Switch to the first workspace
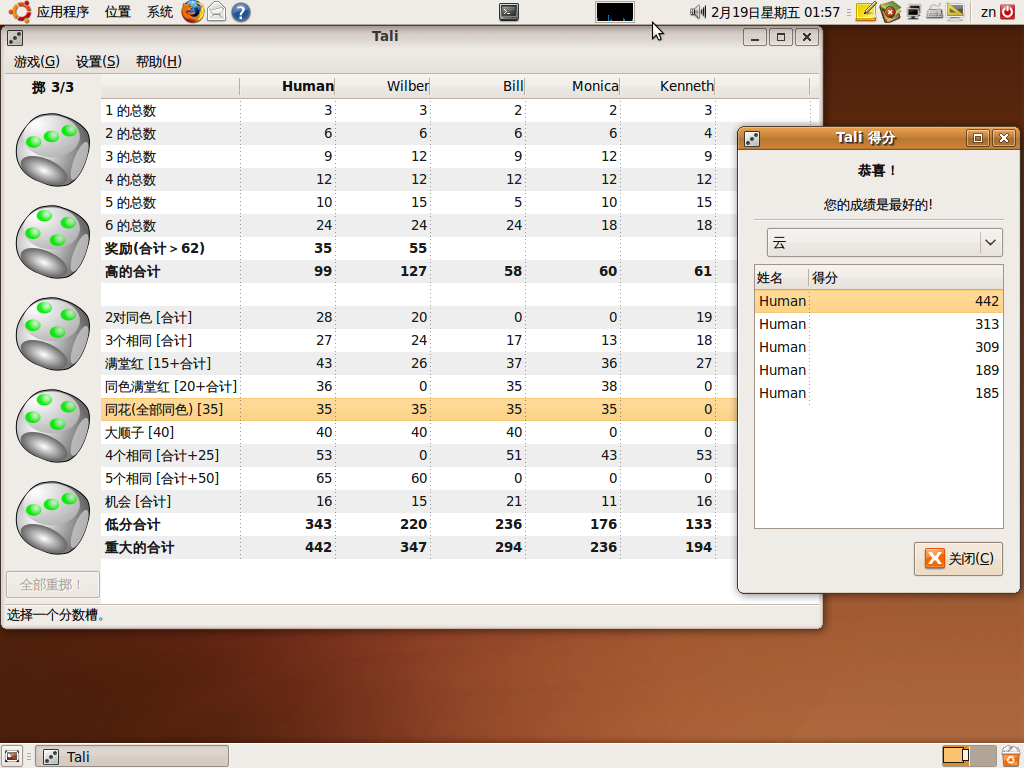Screen dimensions: 1024x768 click(955, 756)
